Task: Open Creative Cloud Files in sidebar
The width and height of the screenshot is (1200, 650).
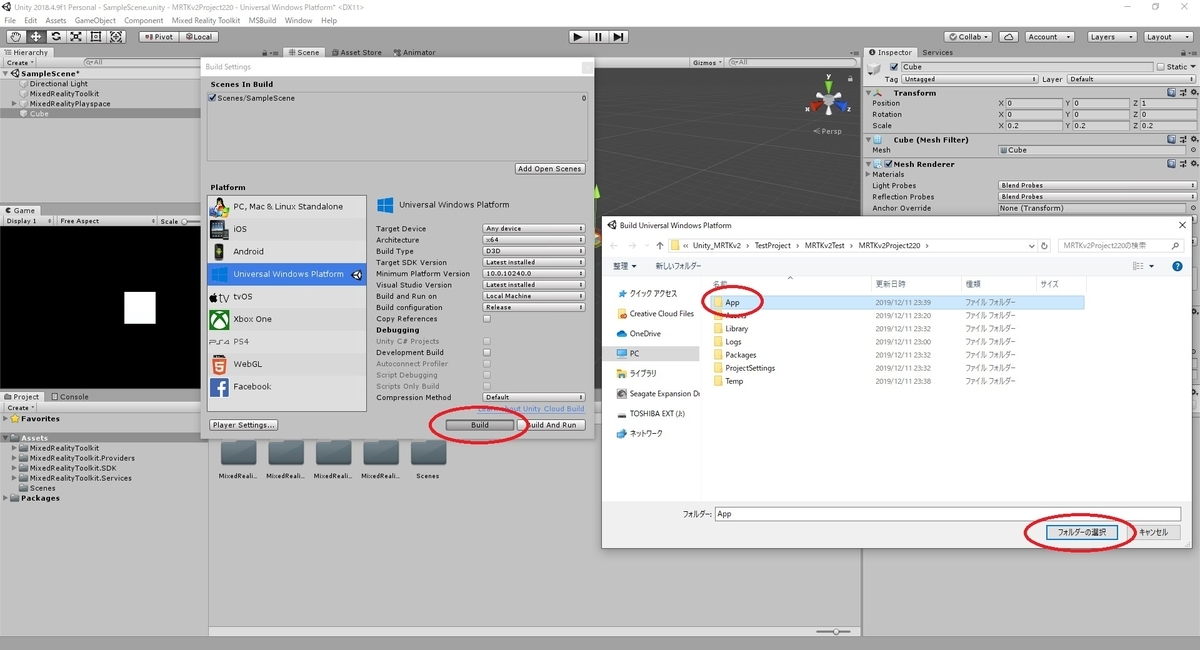Action: (656, 313)
